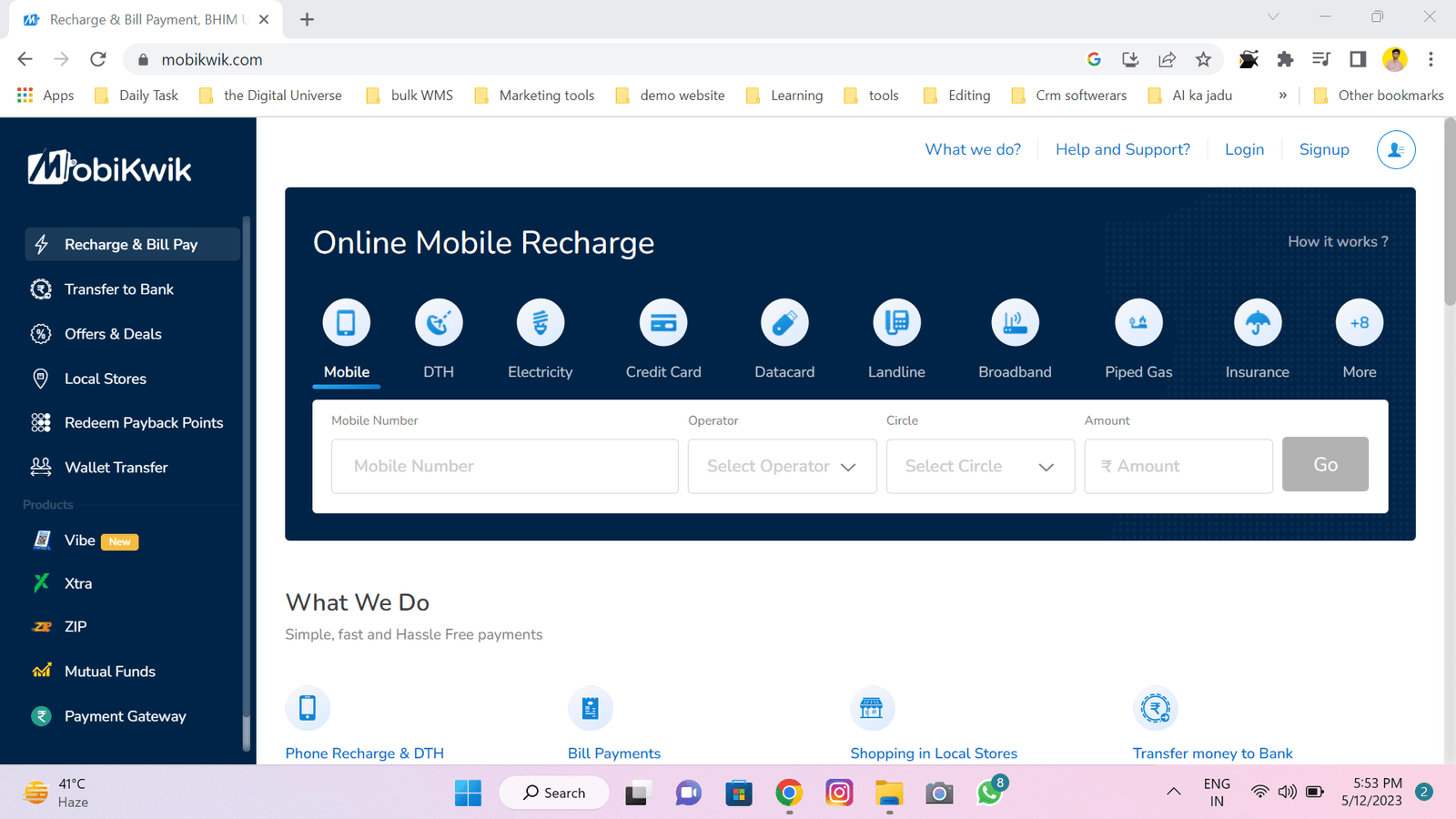This screenshot has height=819, width=1456.
Task: Click the taskbar Search box
Action: [554, 793]
